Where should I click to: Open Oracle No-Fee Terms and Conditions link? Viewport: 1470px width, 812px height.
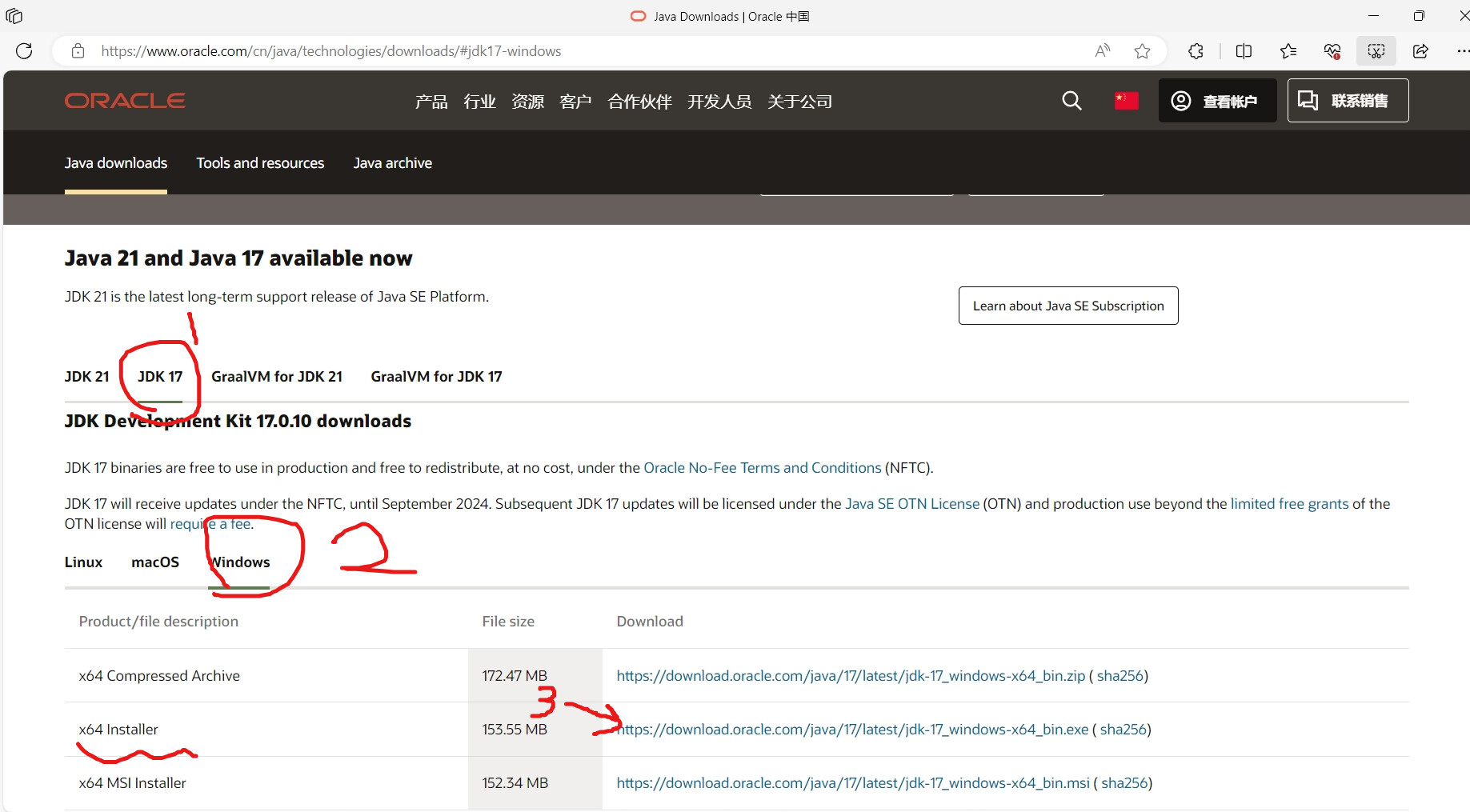pos(763,468)
